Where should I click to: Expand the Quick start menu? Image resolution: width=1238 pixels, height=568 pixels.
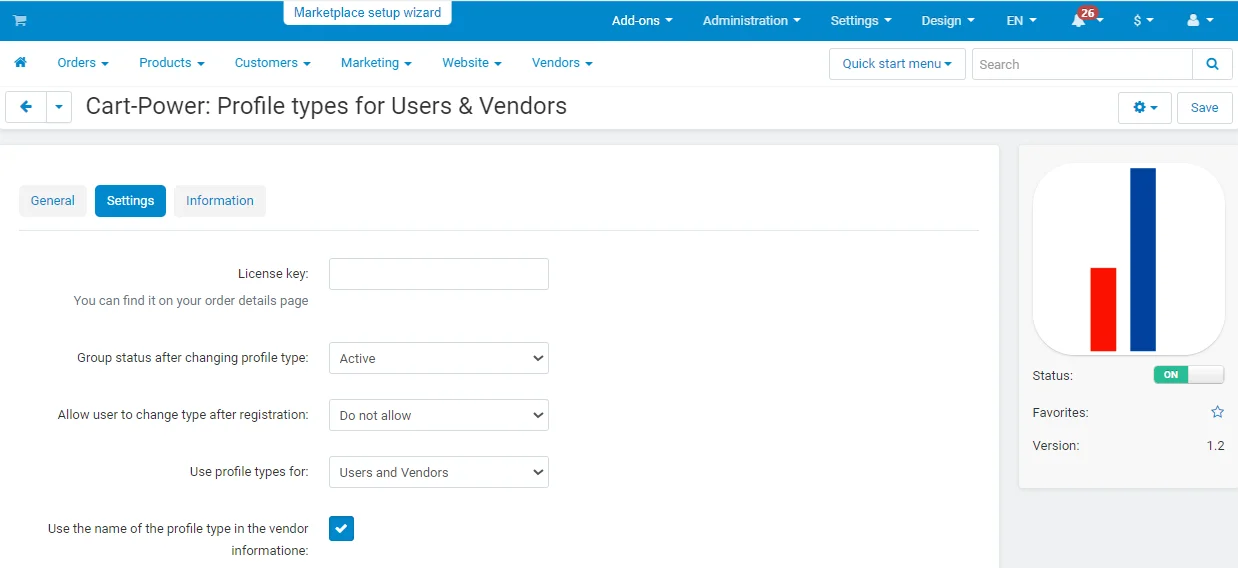coord(896,64)
